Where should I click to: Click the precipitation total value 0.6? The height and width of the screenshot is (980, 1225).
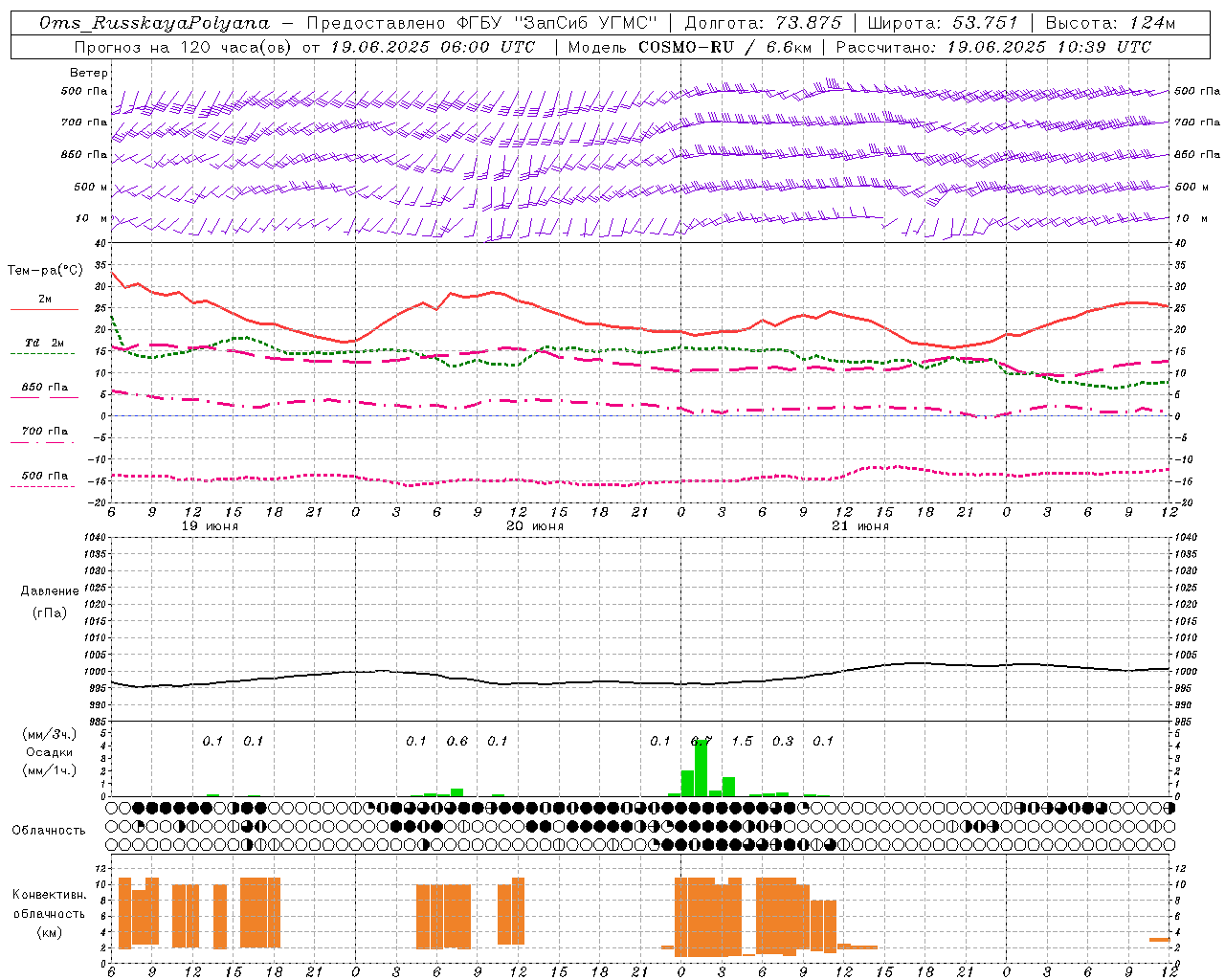click(x=457, y=741)
